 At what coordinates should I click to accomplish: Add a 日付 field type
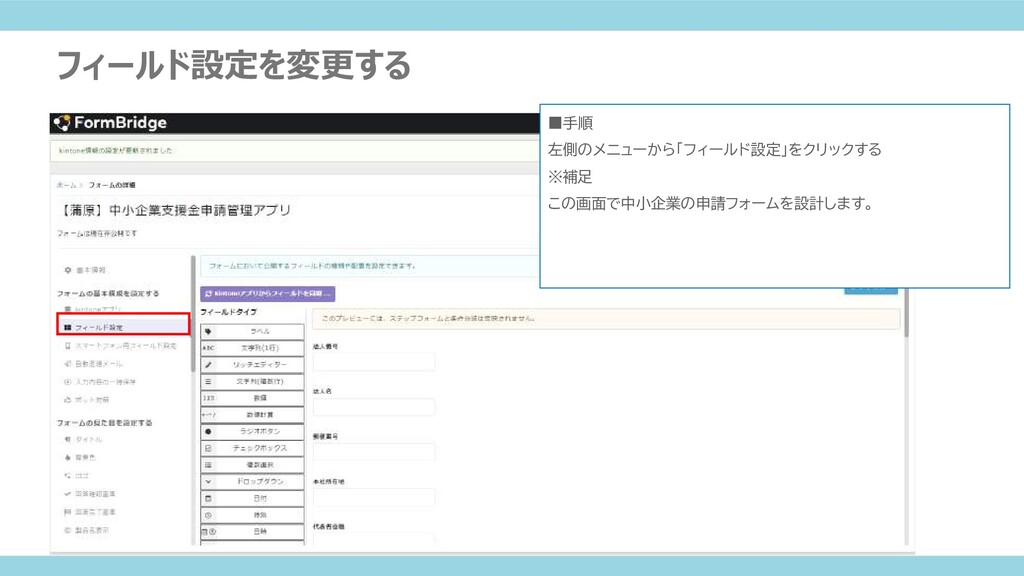click(252, 498)
